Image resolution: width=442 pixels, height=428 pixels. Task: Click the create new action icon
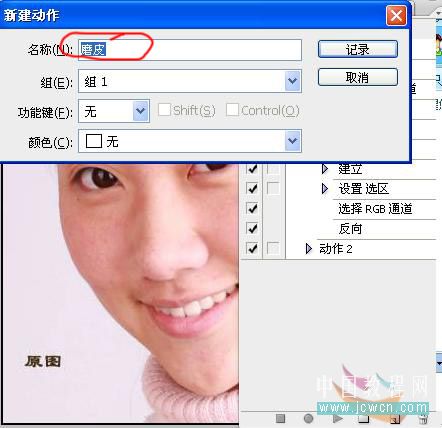pyautogui.click(x=395, y=419)
